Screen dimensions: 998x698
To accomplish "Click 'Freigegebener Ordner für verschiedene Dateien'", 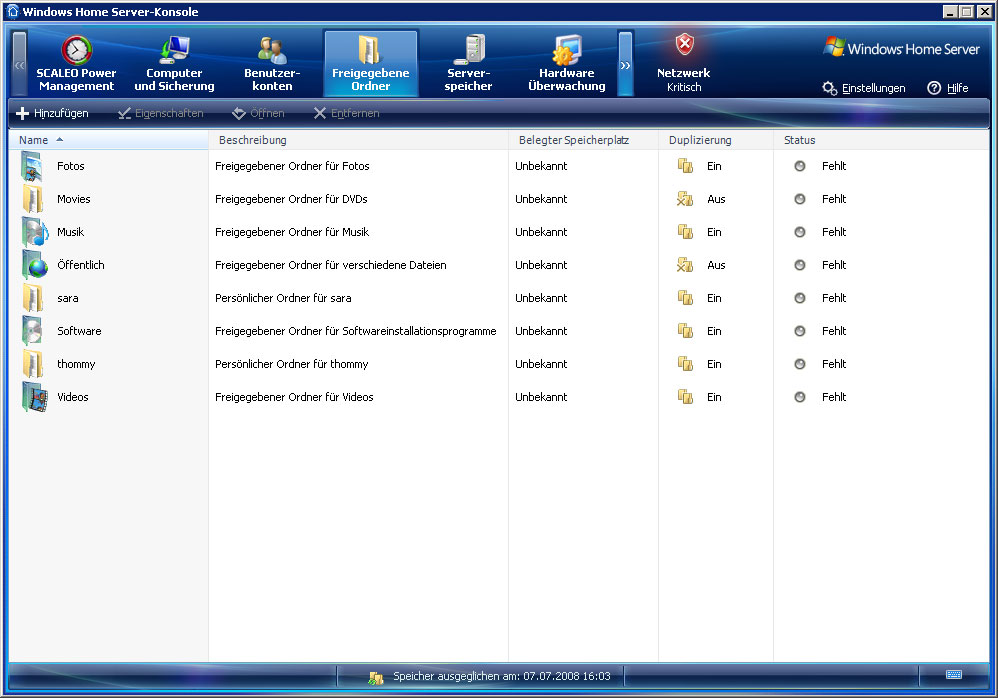I will (331, 265).
